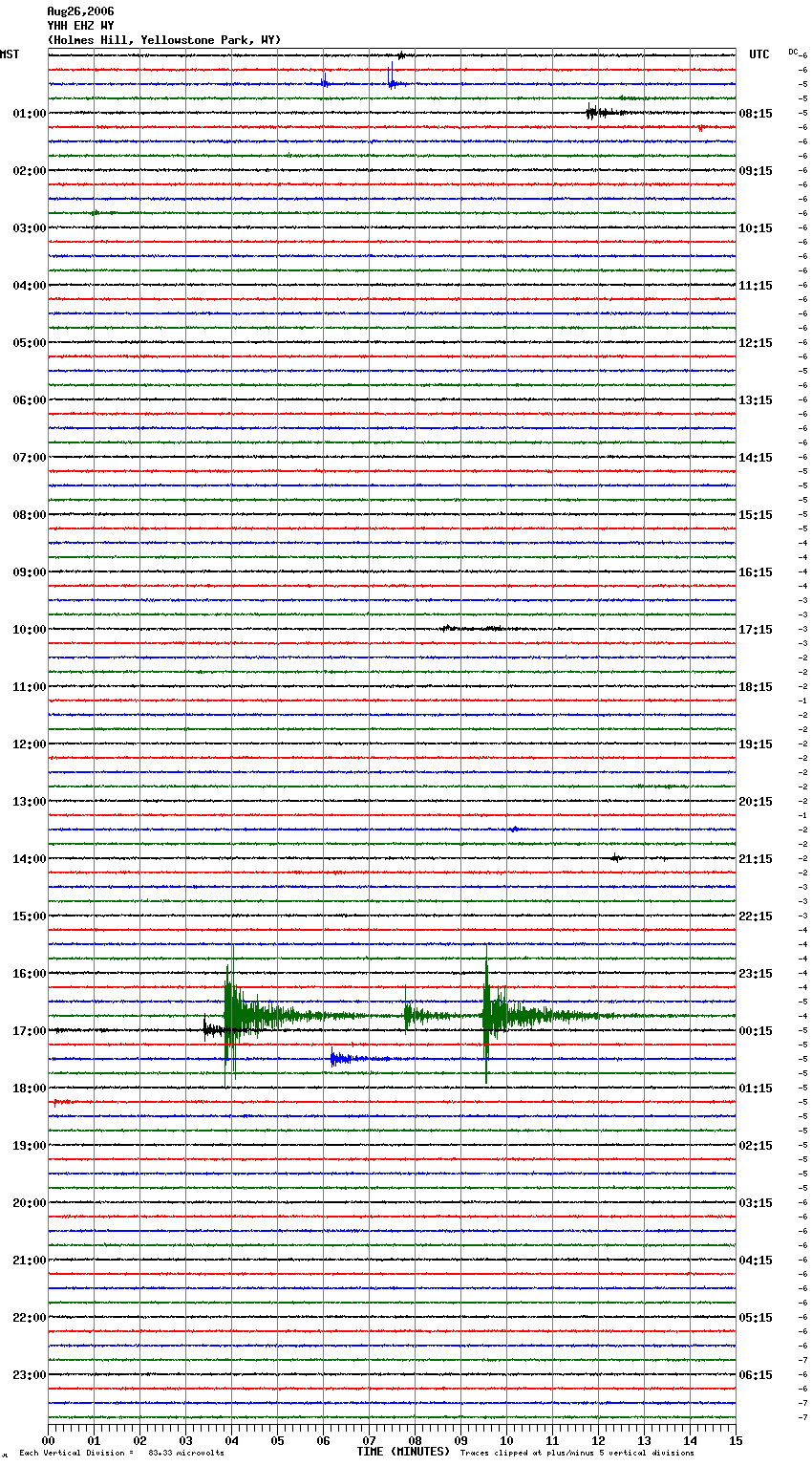Click the "UTC" timezone label
The height and width of the screenshot is (1466, 812).
coord(759,54)
